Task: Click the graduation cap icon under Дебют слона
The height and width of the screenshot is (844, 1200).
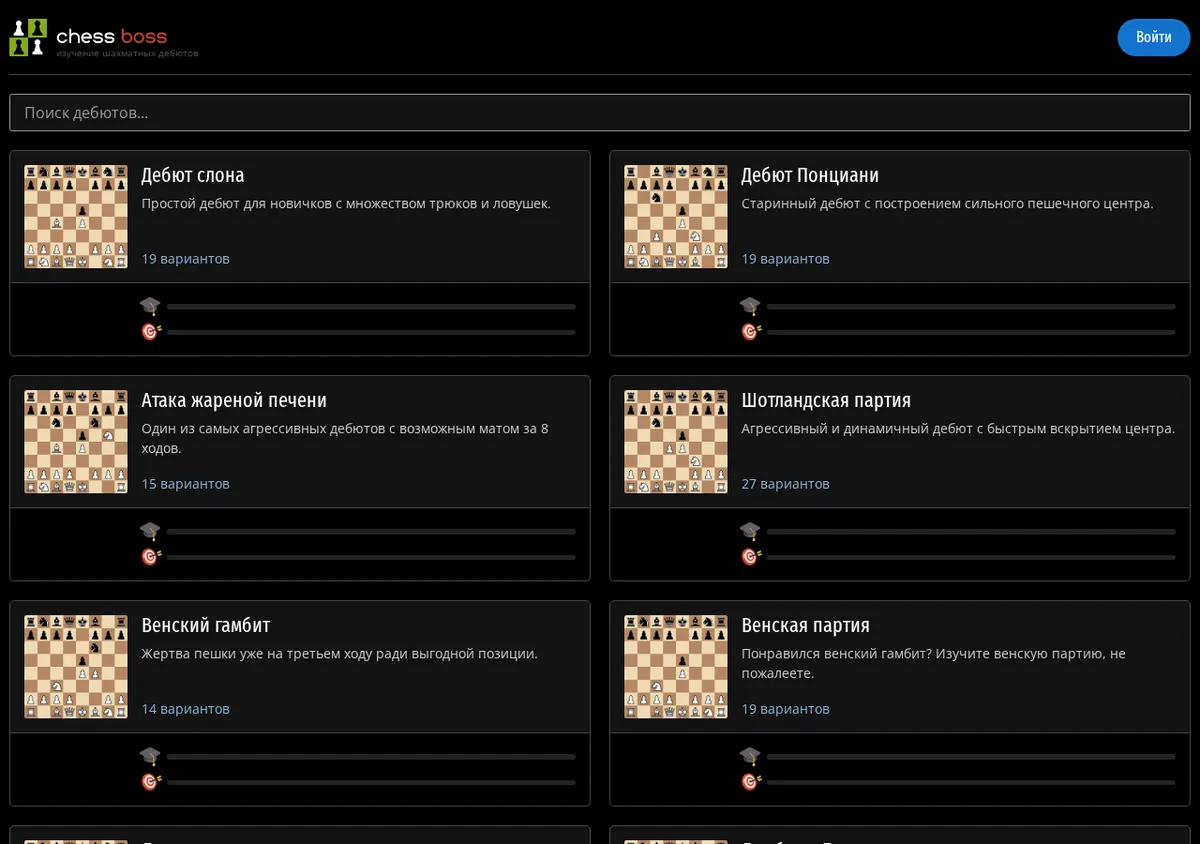Action: point(150,306)
